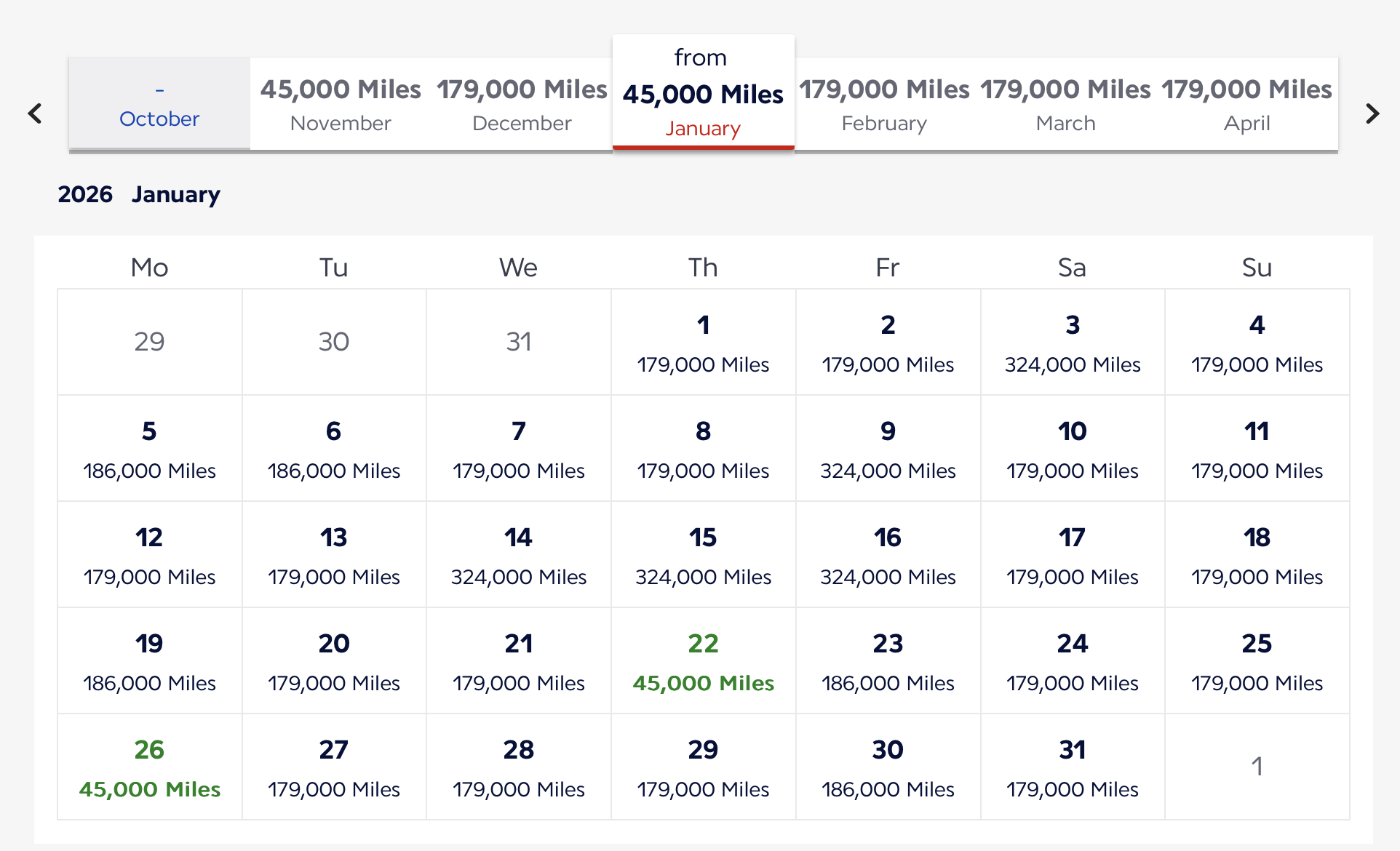Viewport: 1400px width, 851px height.
Task: Pick January 23 for 186,000 Miles
Action: 888,661
